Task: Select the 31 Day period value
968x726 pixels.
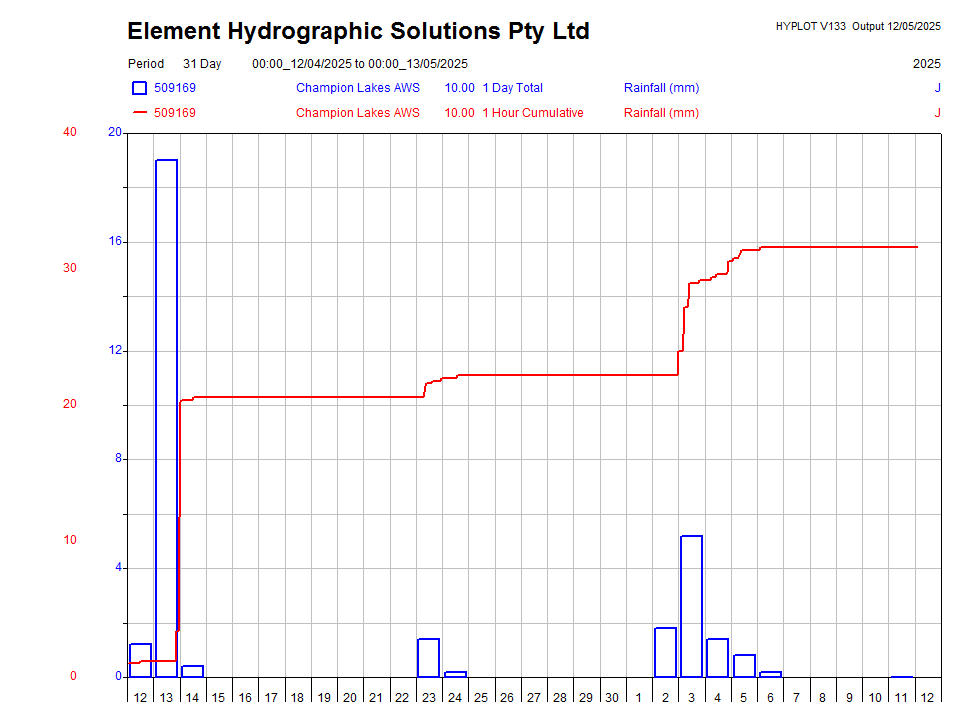Action: (x=202, y=64)
